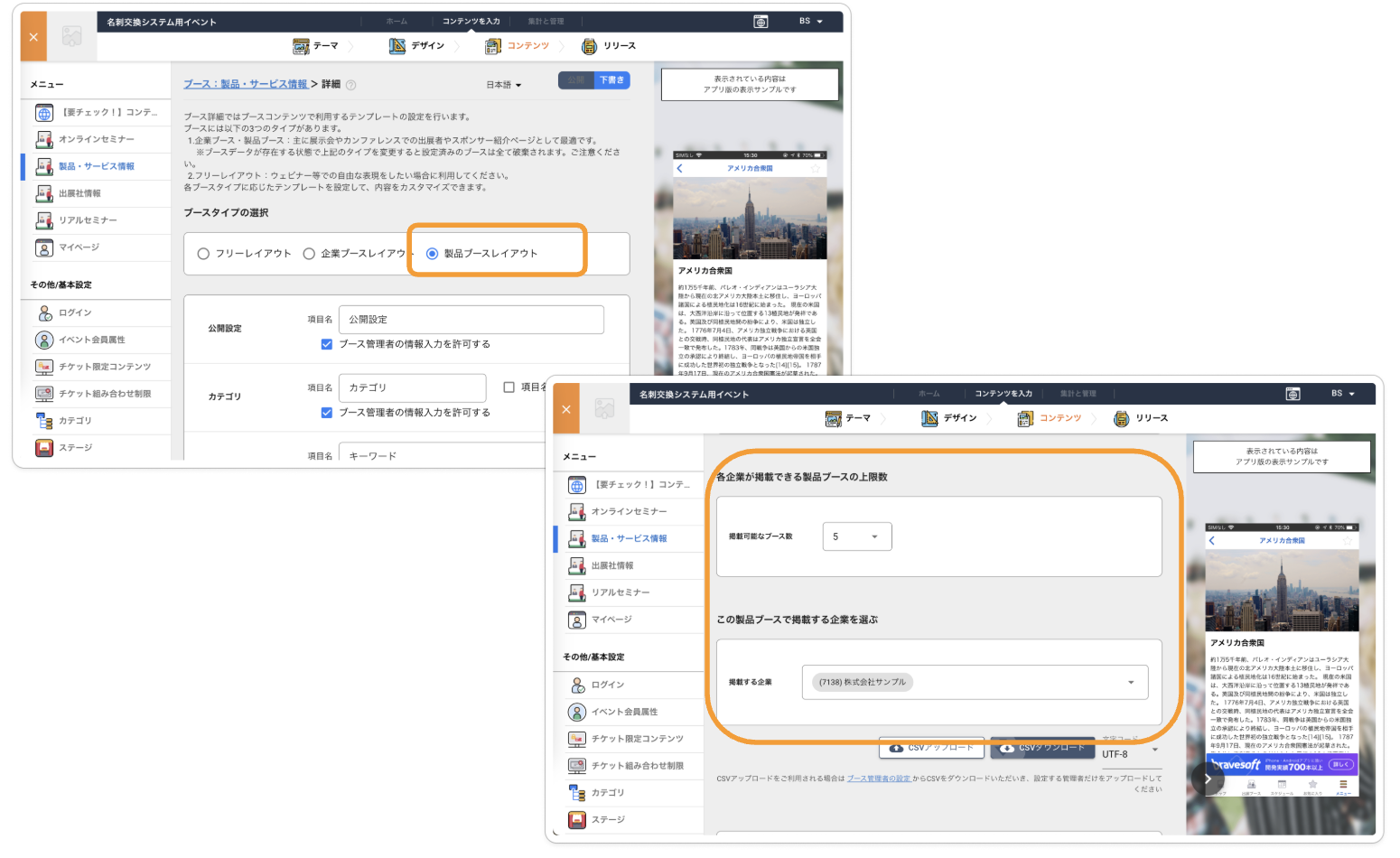The height and width of the screenshot is (858, 1400).
Task: Click the CSVアップロード button
Action: pos(931,748)
